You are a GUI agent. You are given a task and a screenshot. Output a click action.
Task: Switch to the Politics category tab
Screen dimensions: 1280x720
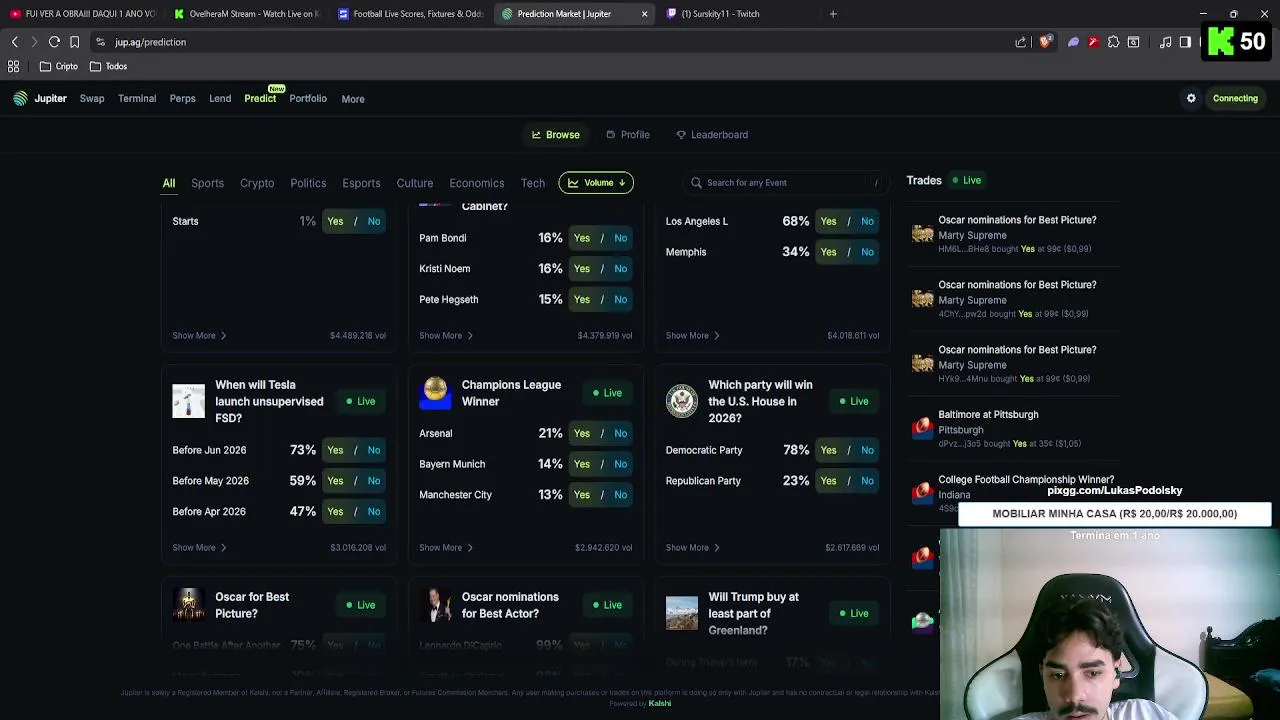[x=308, y=183]
